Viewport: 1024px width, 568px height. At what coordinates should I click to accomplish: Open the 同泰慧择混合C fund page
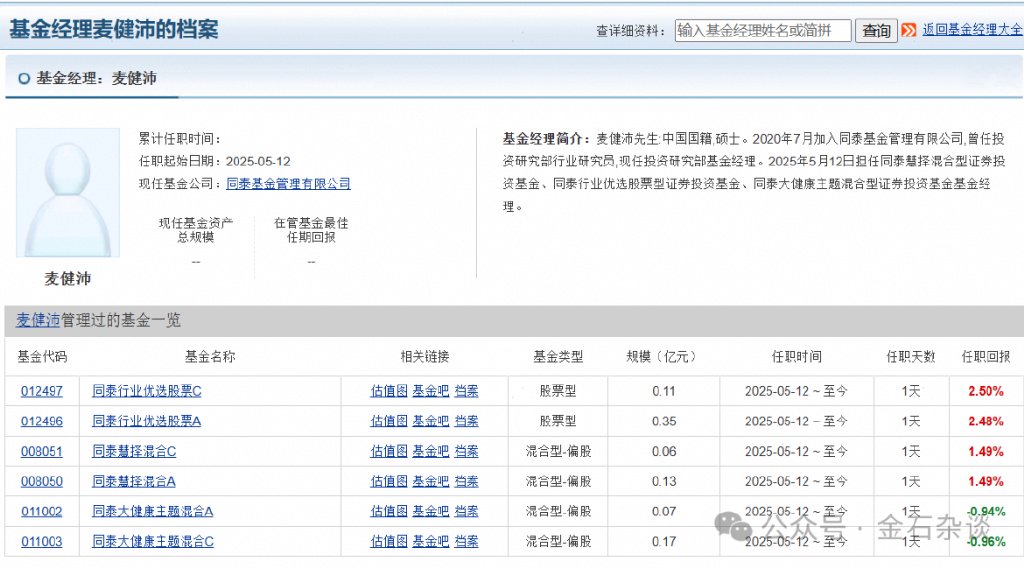click(134, 451)
